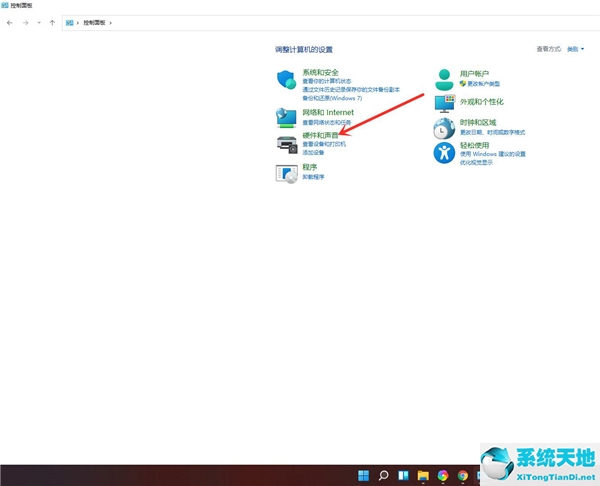This screenshot has height=486, width=600.
Task: Open taskbar Search magnifier
Action: pyautogui.click(x=383, y=475)
